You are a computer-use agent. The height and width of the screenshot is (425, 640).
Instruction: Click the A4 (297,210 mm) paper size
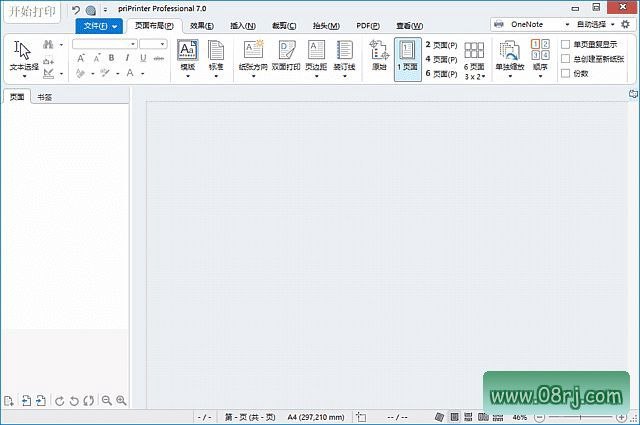[x=316, y=417]
